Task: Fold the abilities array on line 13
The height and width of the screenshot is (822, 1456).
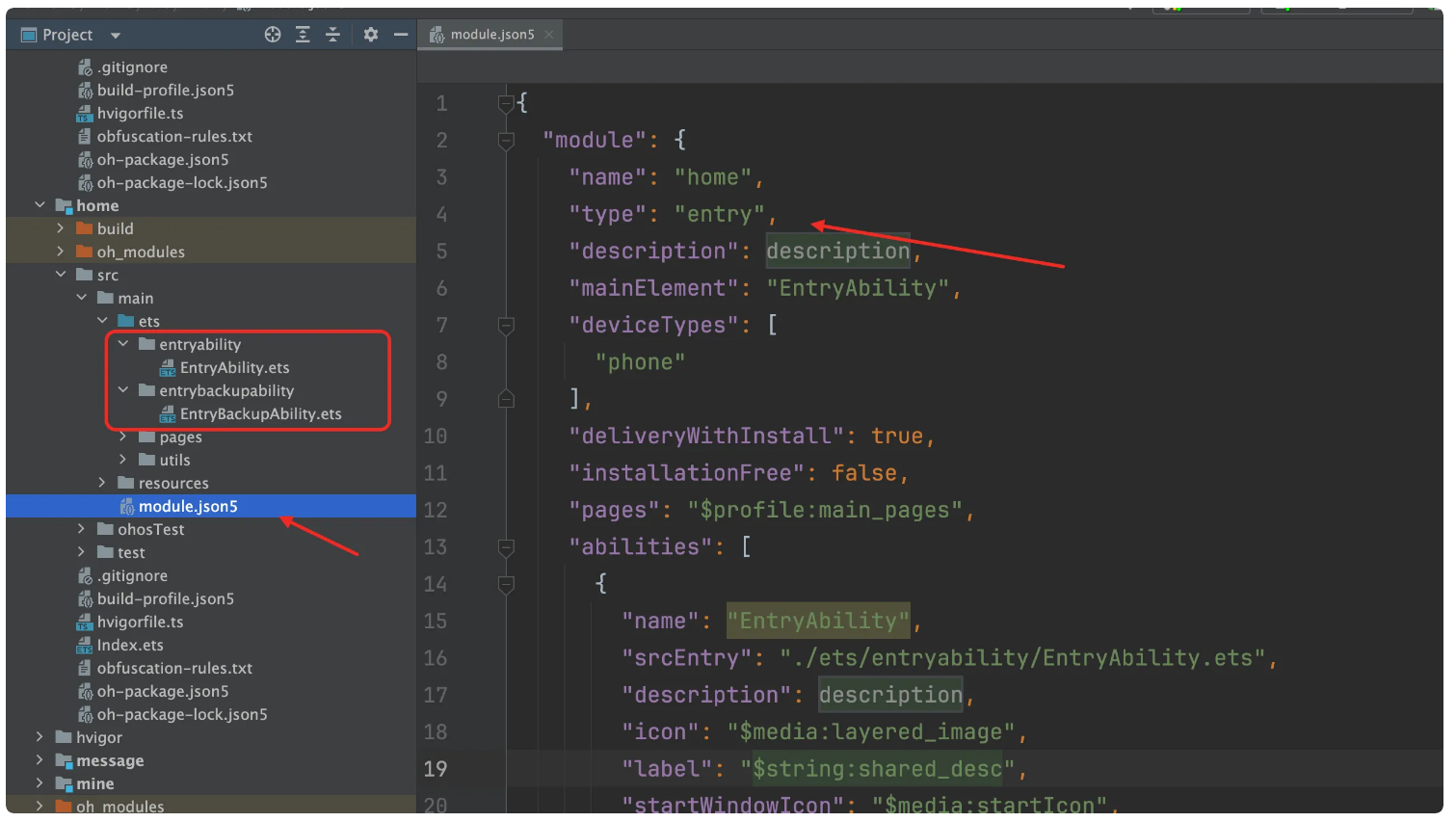Action: pos(505,547)
